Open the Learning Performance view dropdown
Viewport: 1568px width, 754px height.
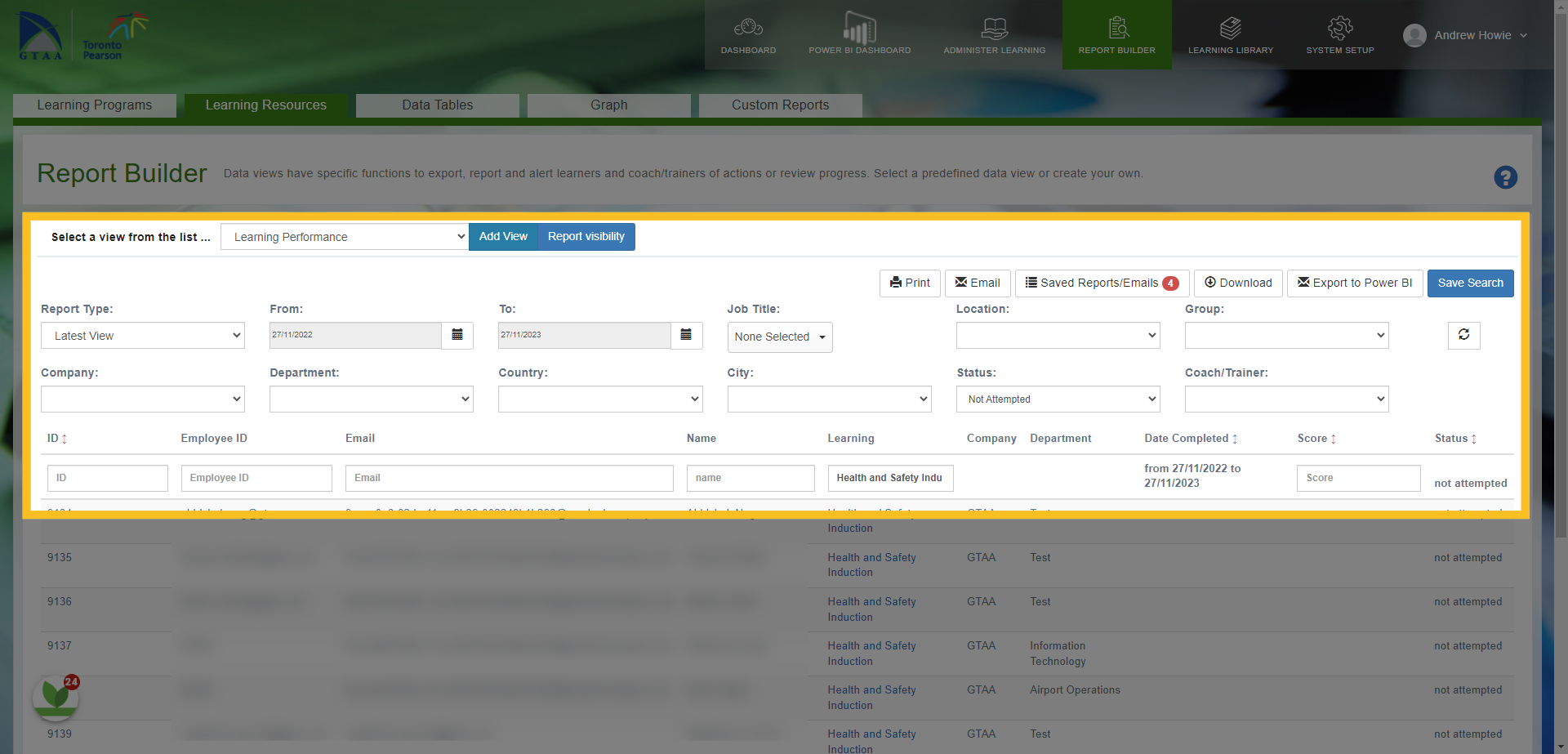click(345, 237)
